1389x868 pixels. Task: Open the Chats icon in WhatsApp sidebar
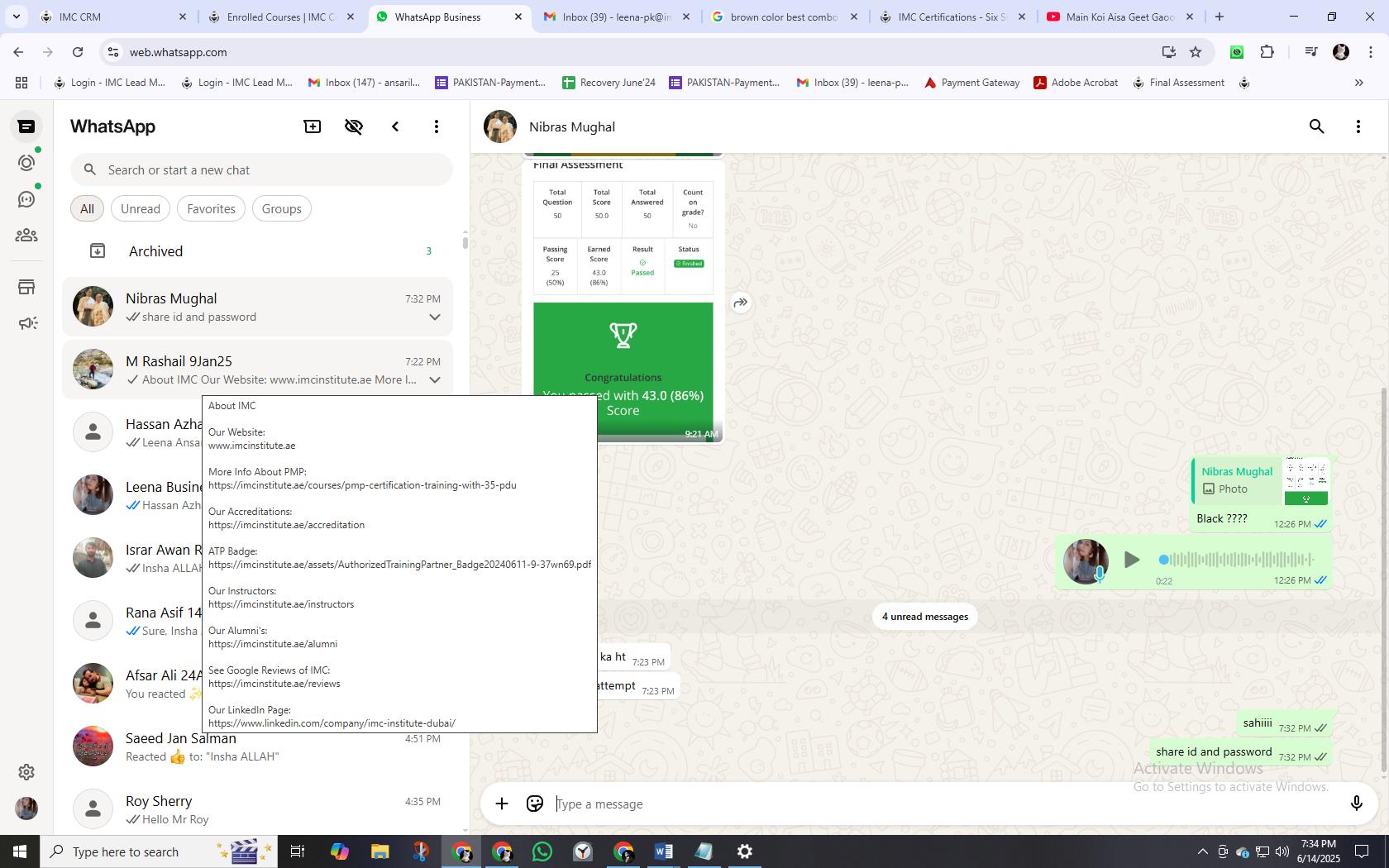pos(26,126)
